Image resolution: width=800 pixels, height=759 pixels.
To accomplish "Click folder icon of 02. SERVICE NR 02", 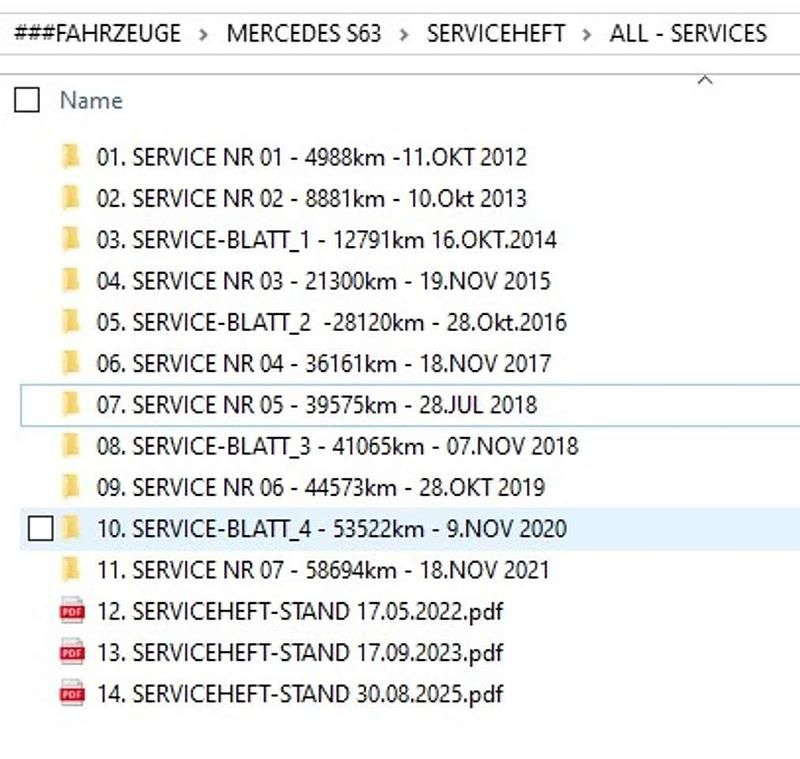I will point(71,197).
